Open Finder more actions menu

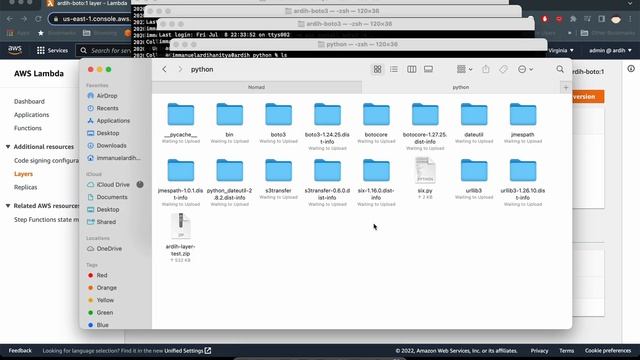(x=525, y=69)
